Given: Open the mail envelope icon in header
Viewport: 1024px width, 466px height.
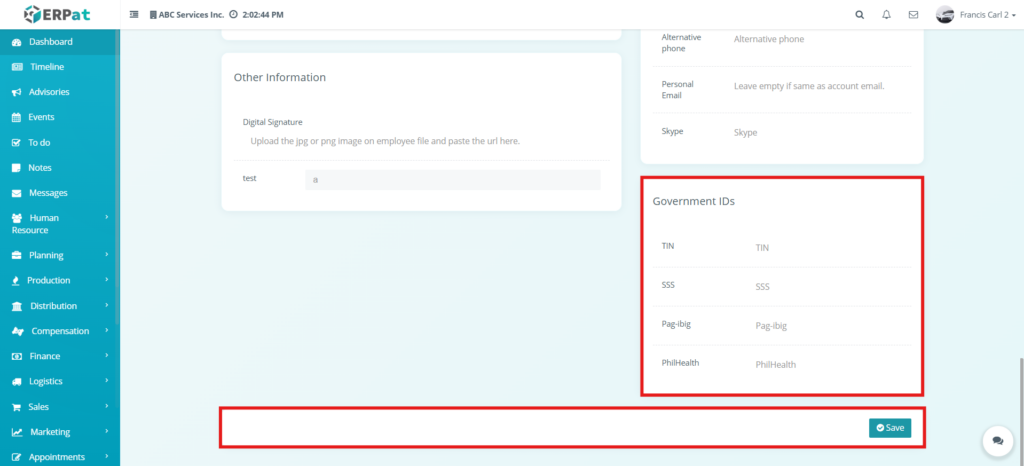Looking at the screenshot, I should tap(913, 15).
